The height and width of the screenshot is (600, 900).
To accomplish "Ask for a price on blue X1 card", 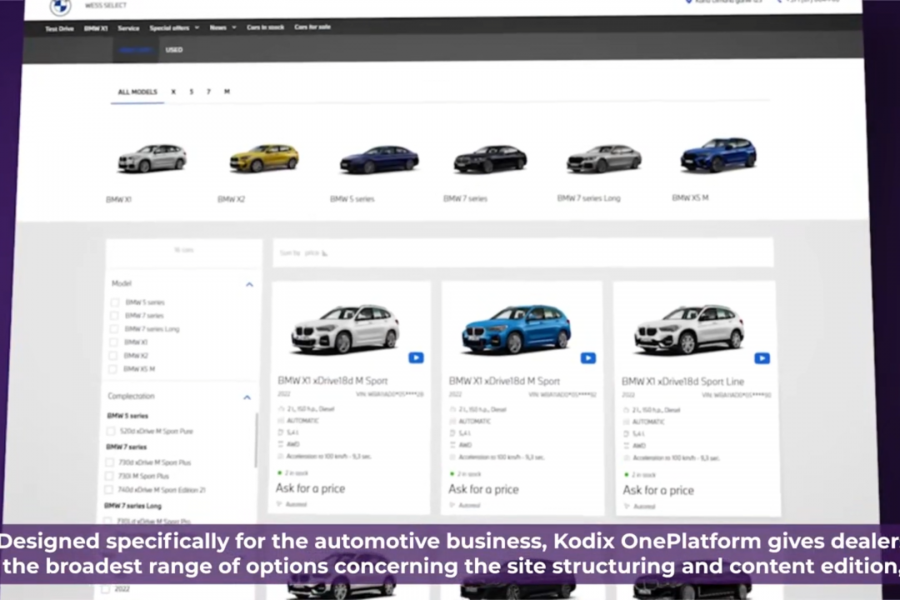I will (x=483, y=490).
